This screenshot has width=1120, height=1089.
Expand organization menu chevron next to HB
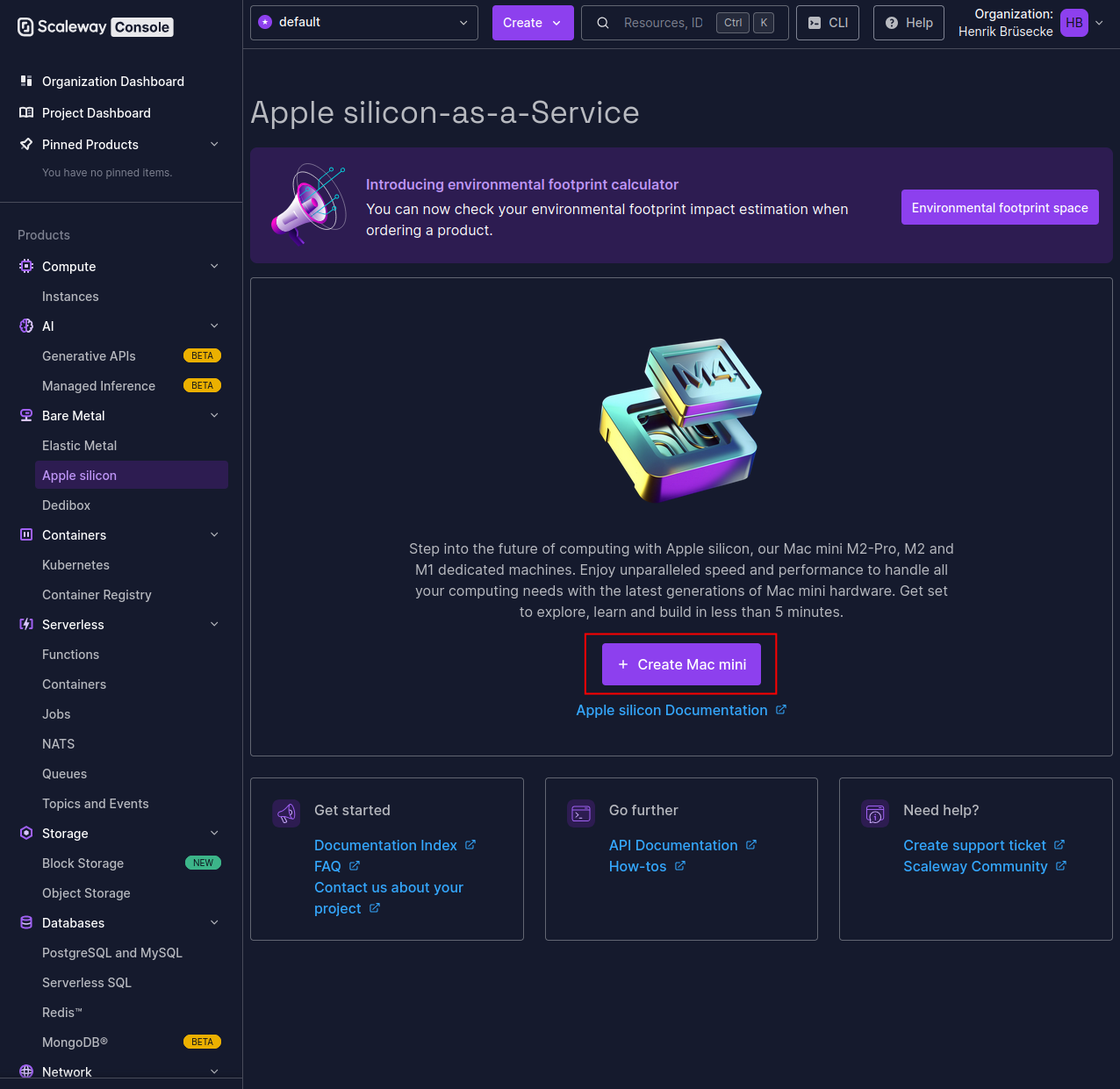pos(1099,23)
